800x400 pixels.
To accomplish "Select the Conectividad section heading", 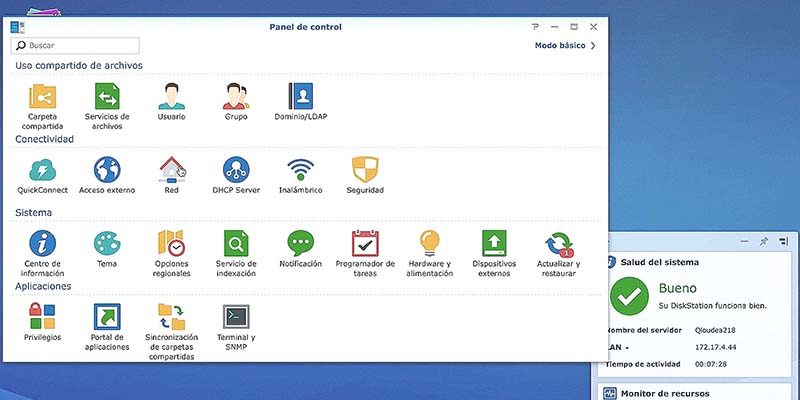I will point(44,139).
